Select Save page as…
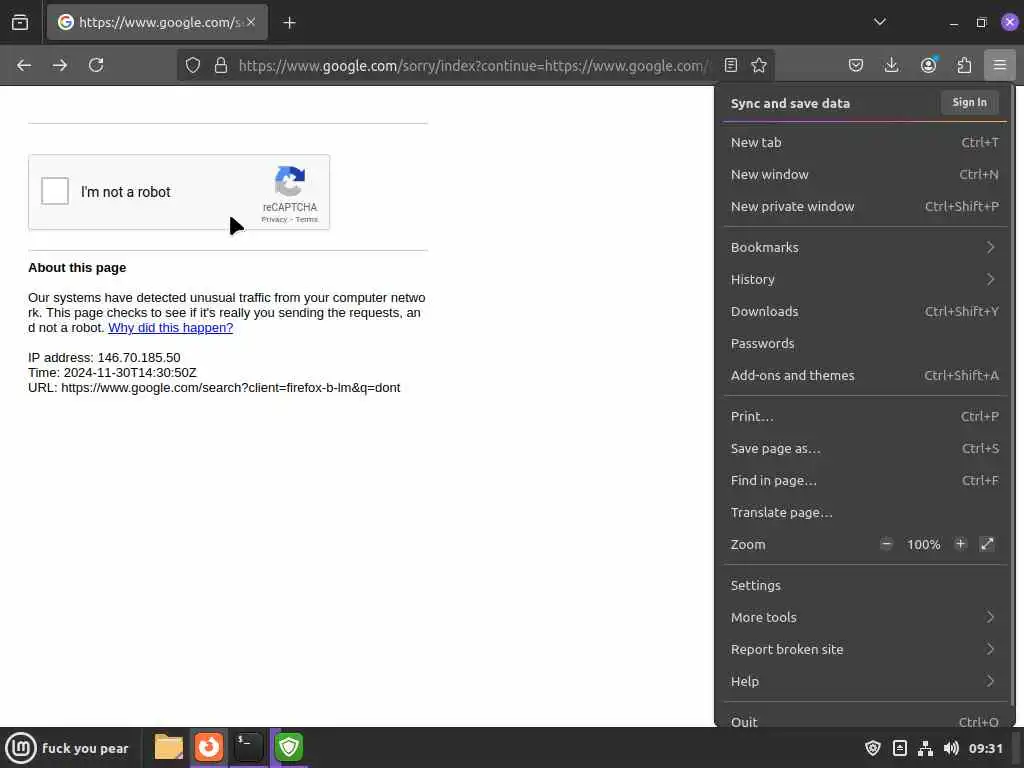1024x768 pixels. tap(865, 449)
